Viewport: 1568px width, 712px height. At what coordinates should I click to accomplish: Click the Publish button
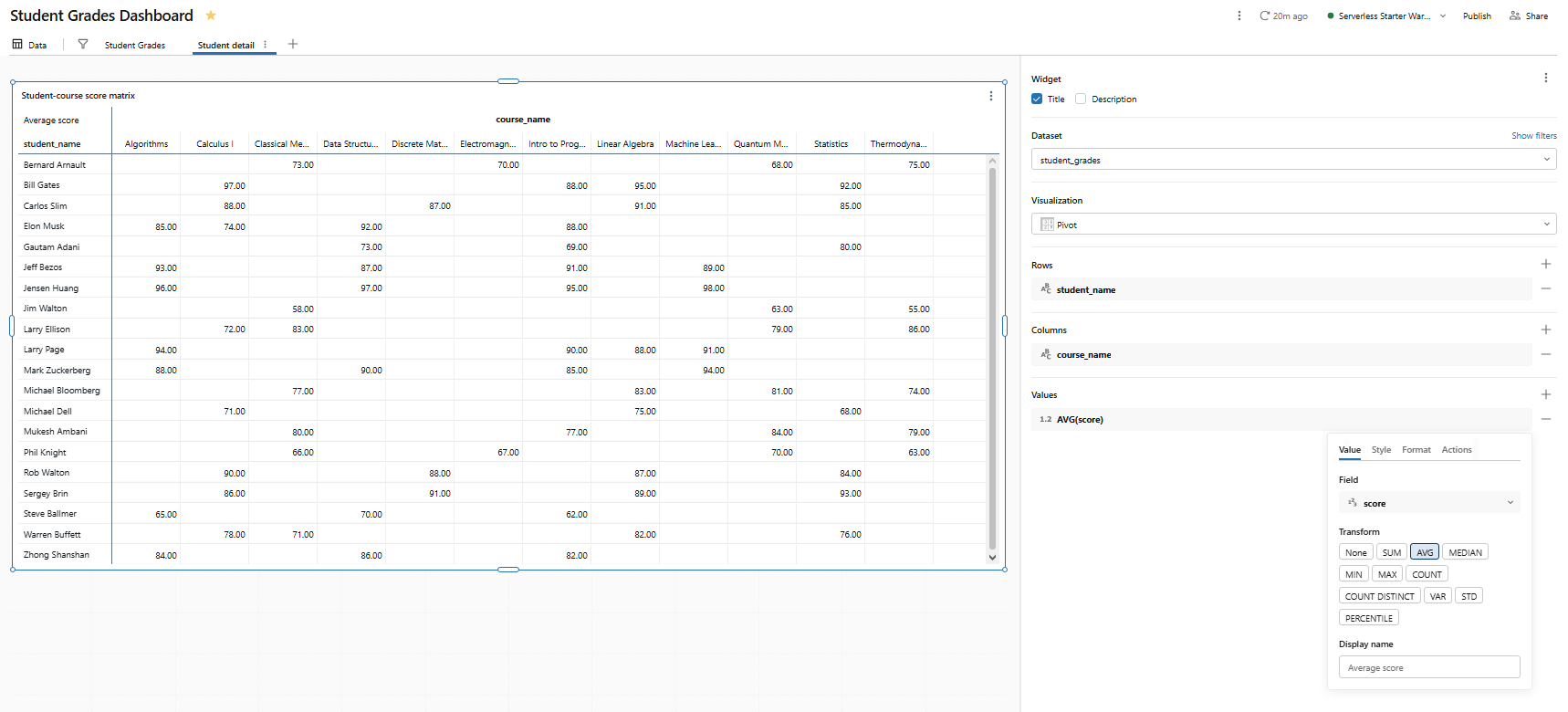click(x=1477, y=16)
